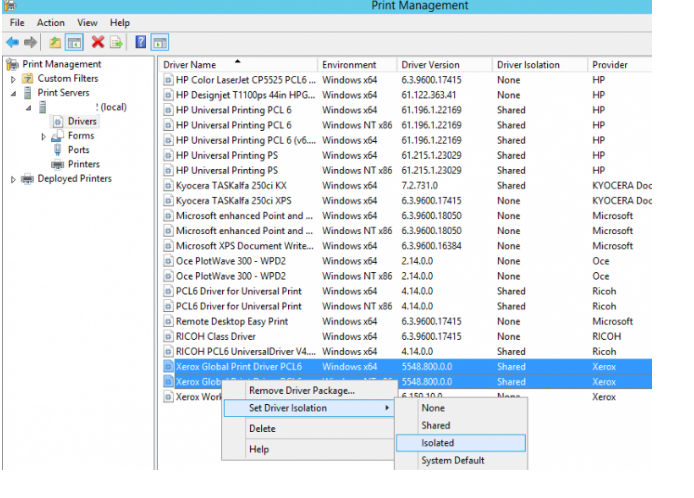
Task: Sort by Environment column header
Action: click(x=357, y=65)
